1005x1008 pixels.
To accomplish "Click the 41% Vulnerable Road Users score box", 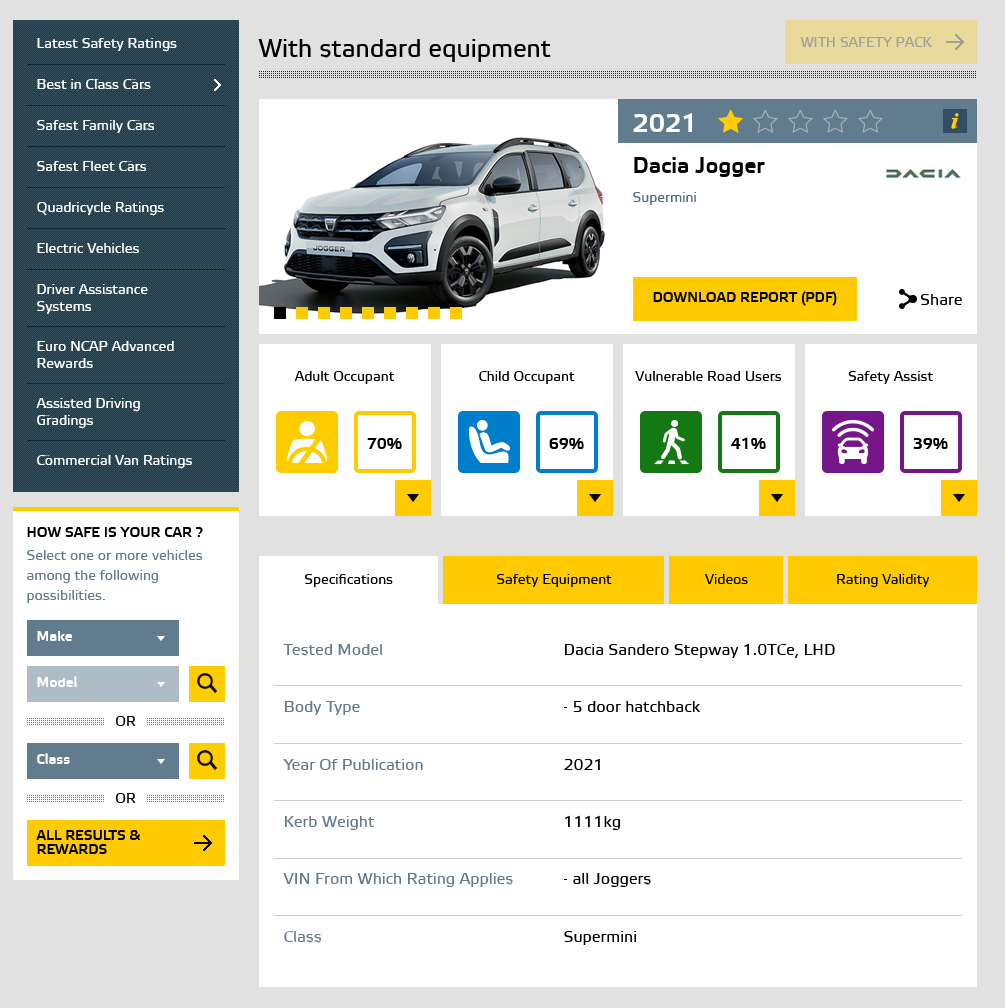I will tap(748, 442).
